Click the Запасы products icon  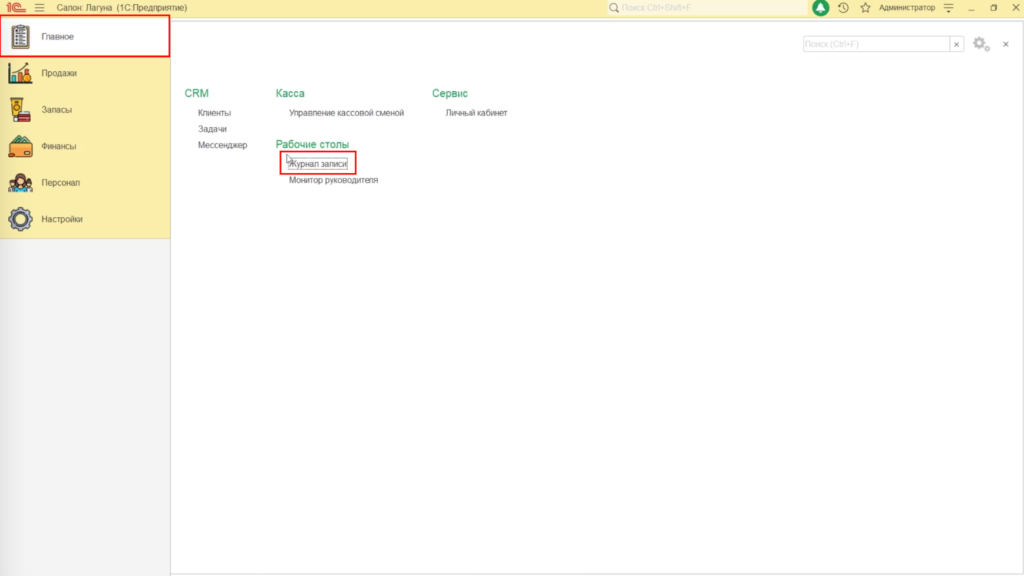pyautogui.click(x=20, y=110)
